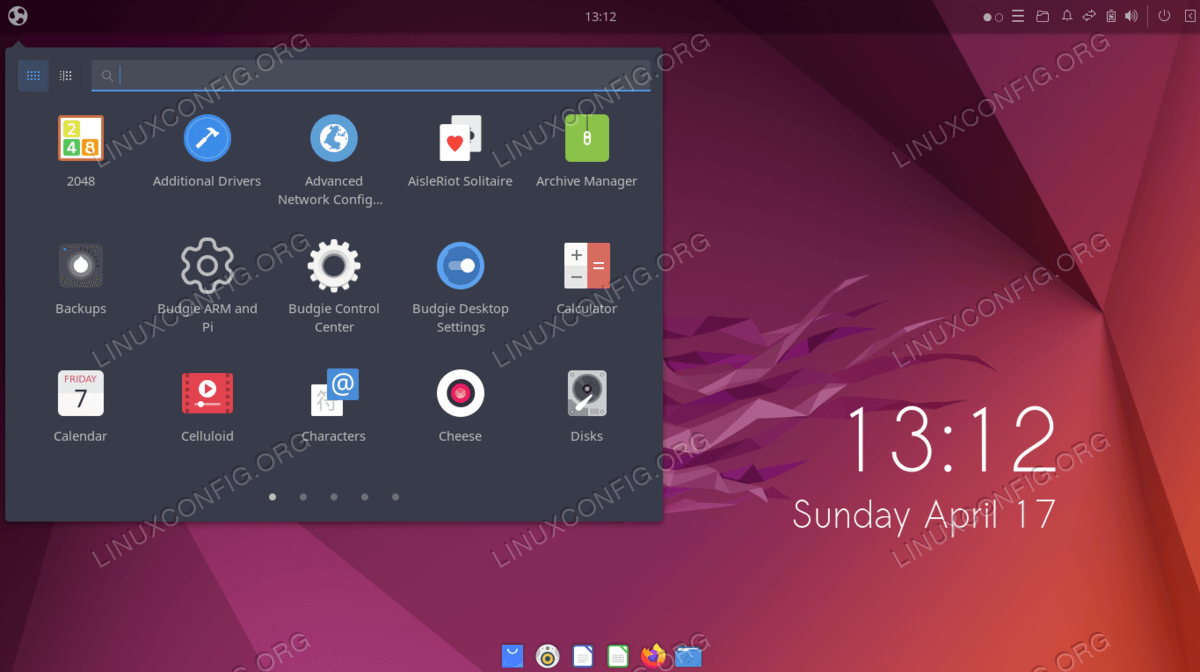Open the Calendar app
The height and width of the screenshot is (672, 1200).
coord(80,406)
